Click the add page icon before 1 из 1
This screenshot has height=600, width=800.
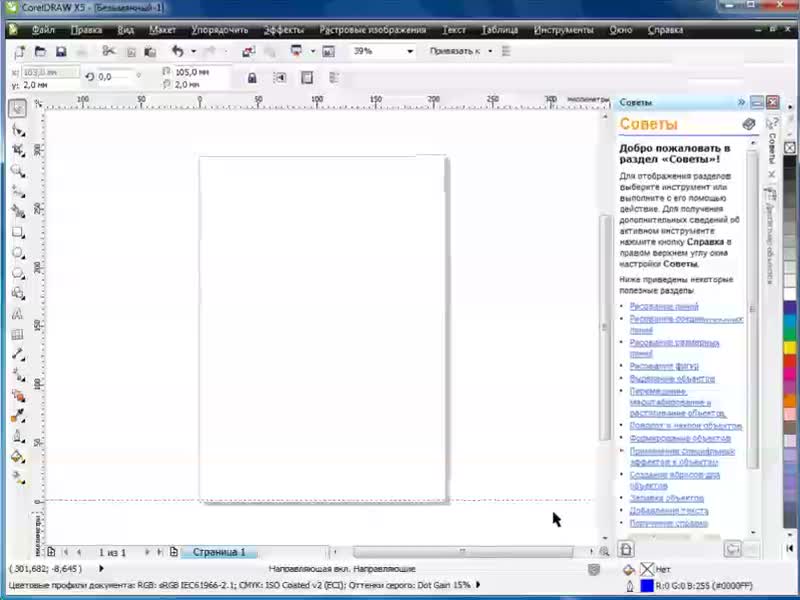pos(51,552)
